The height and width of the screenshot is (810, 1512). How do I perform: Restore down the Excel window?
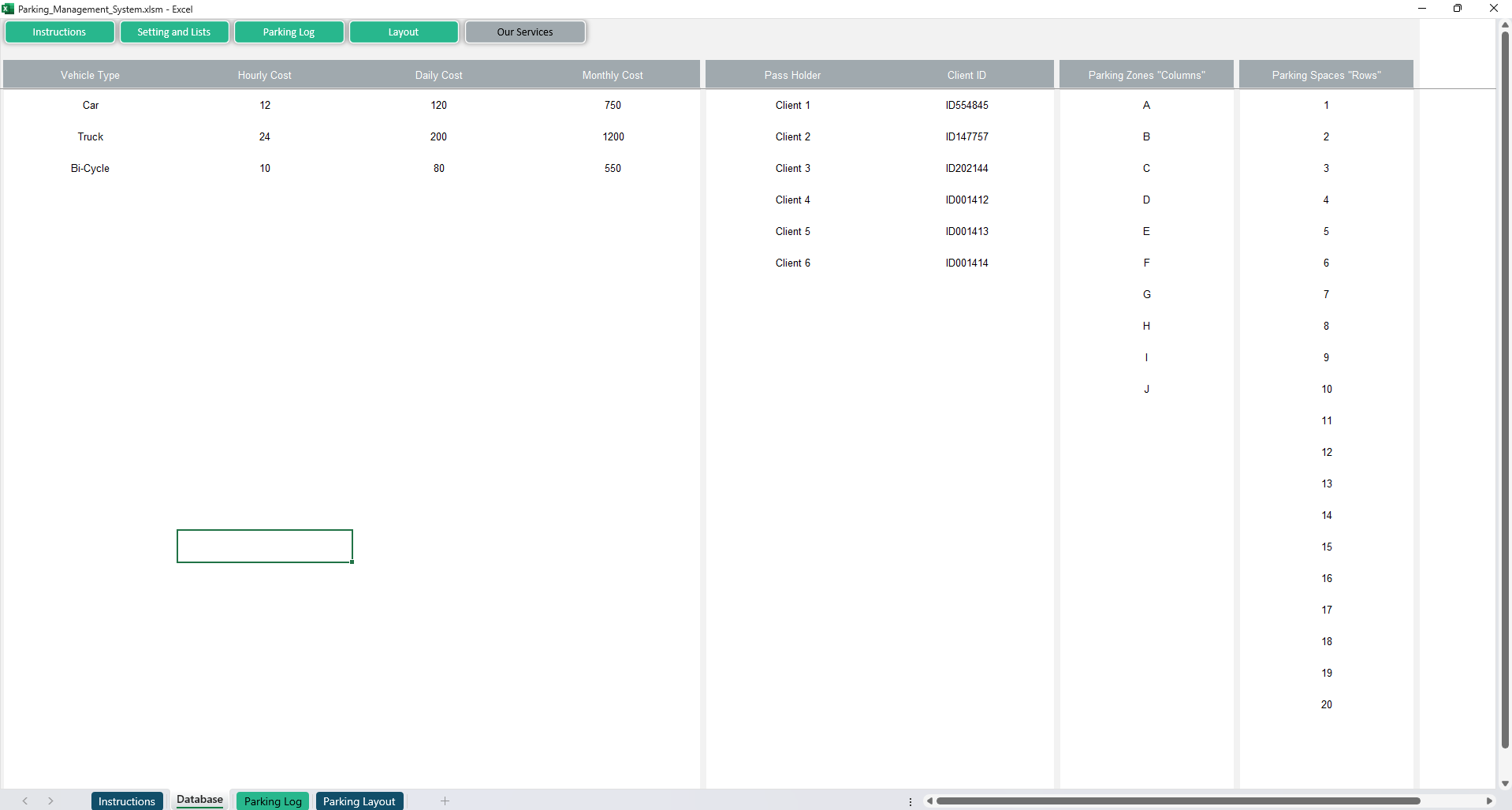click(1458, 9)
